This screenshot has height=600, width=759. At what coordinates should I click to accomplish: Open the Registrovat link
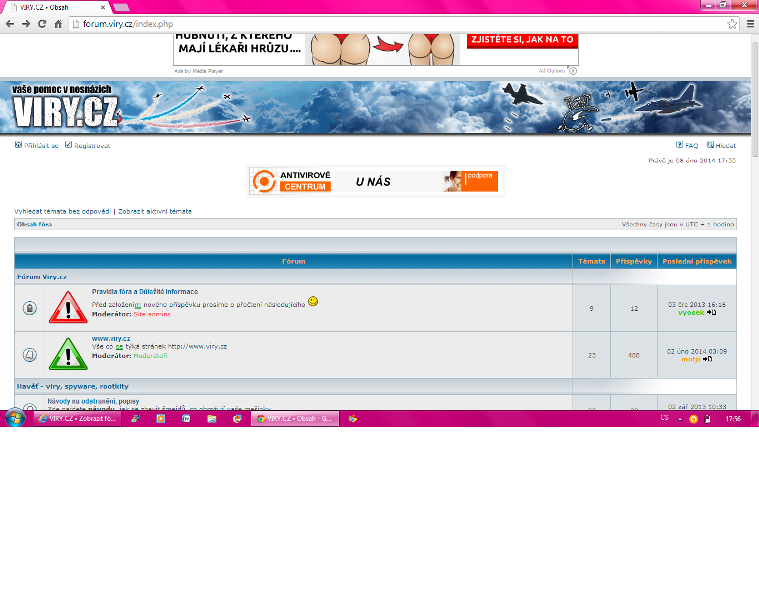[x=92, y=146]
